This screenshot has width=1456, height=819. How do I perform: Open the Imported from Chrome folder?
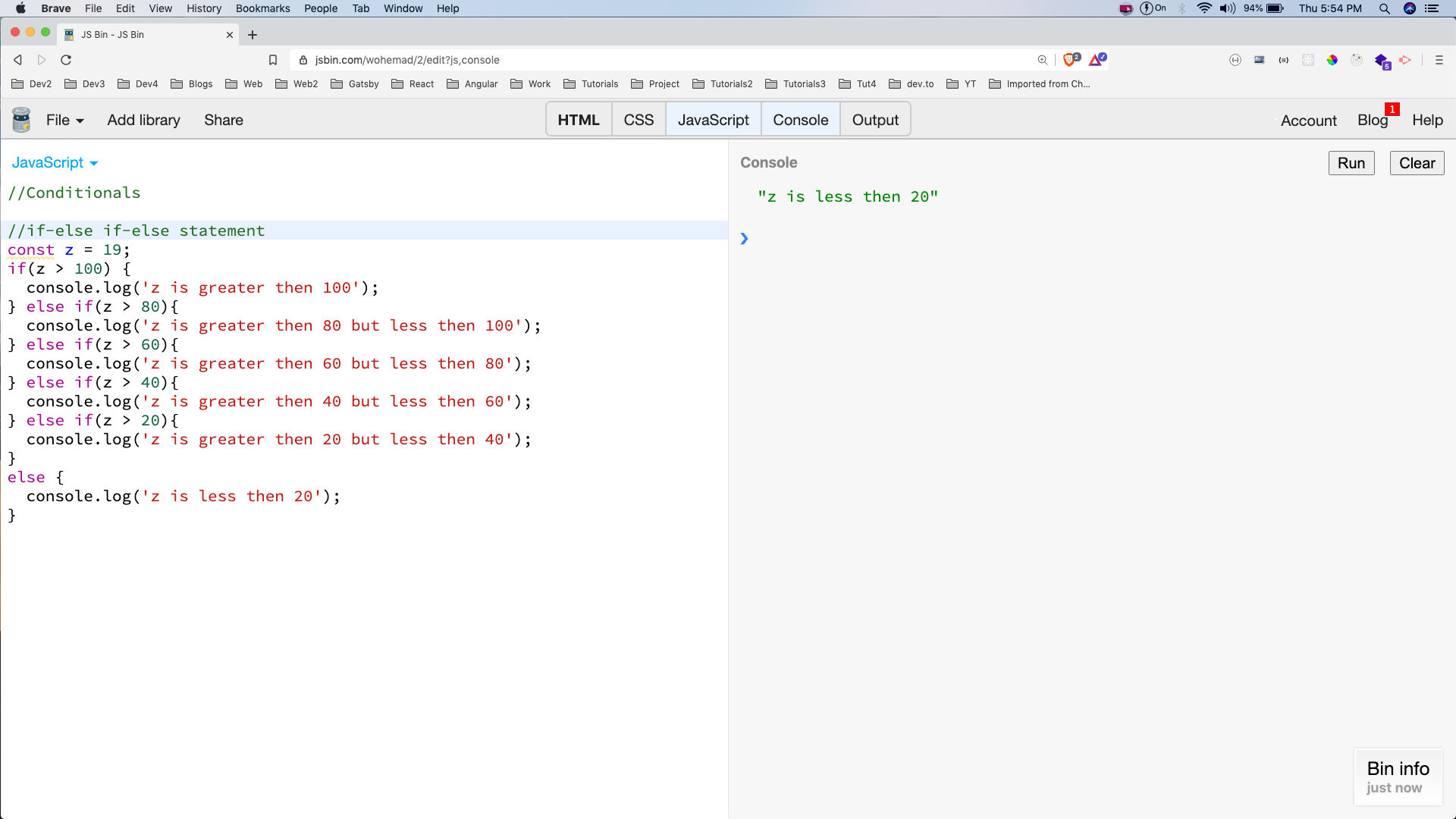point(1040,84)
